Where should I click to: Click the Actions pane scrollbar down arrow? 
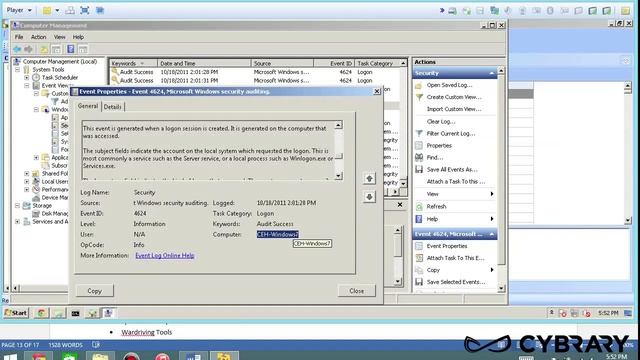(x=501, y=289)
